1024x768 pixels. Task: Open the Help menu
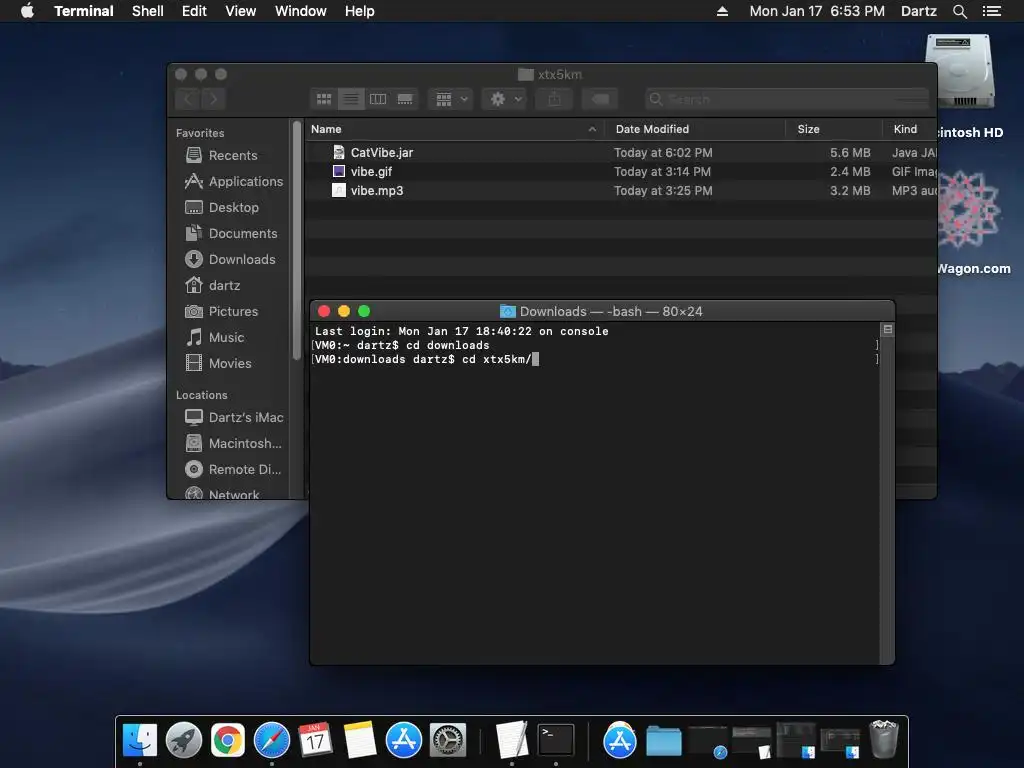(x=360, y=11)
